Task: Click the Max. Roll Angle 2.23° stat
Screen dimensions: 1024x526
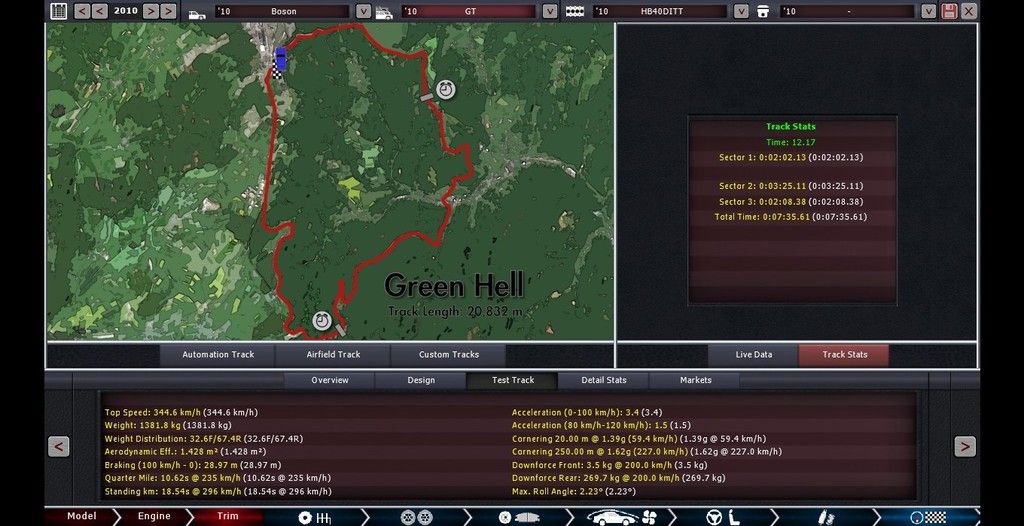Action: [573, 491]
